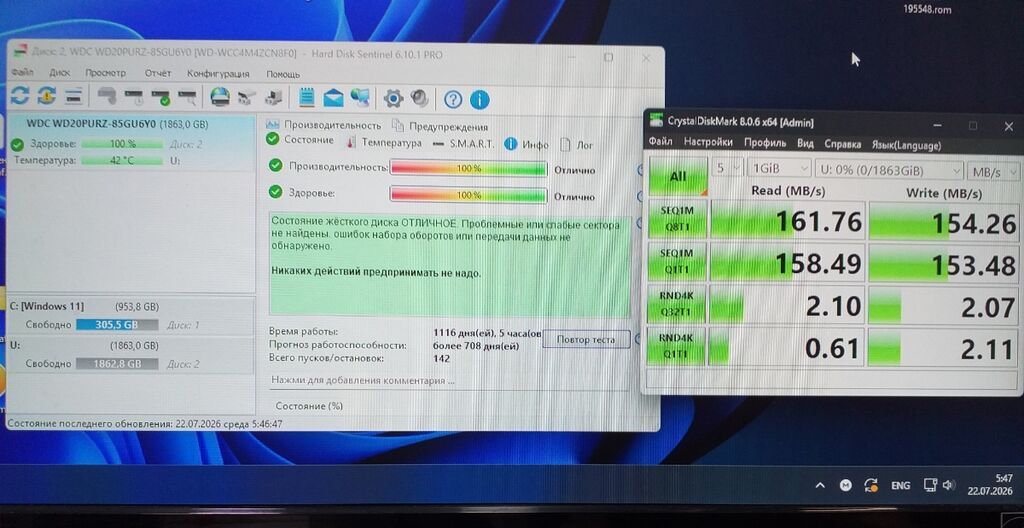Open settings via blue gear icon
Screen dimensions: 1024x528
point(393,99)
